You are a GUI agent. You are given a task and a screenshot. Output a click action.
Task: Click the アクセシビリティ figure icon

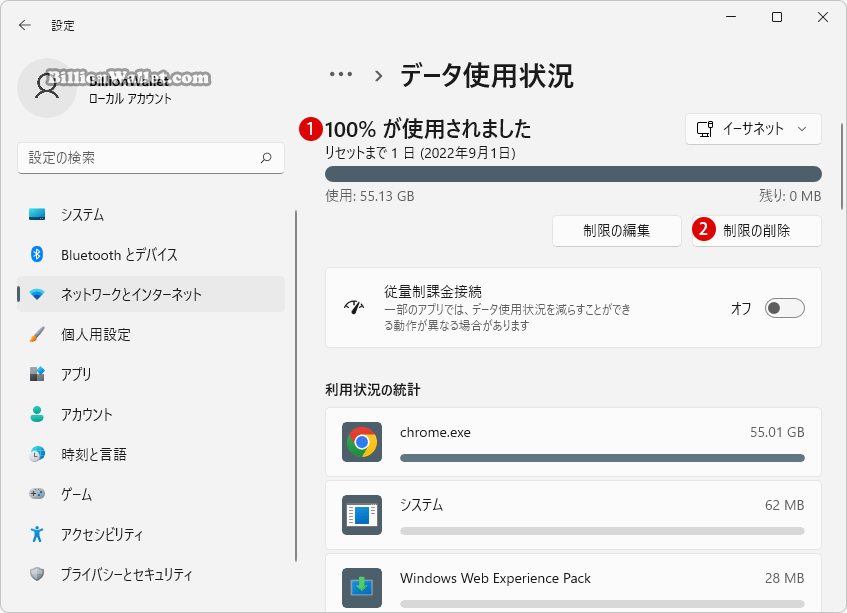(37, 534)
